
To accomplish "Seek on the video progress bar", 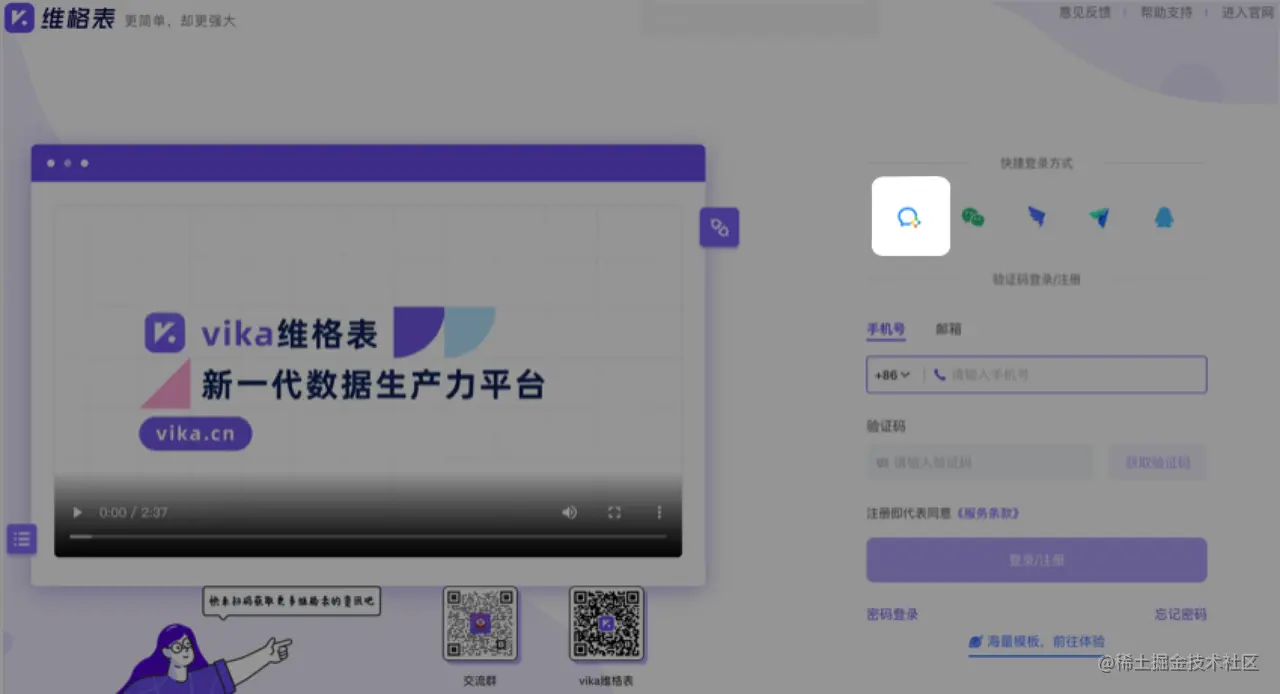I will coord(367,537).
